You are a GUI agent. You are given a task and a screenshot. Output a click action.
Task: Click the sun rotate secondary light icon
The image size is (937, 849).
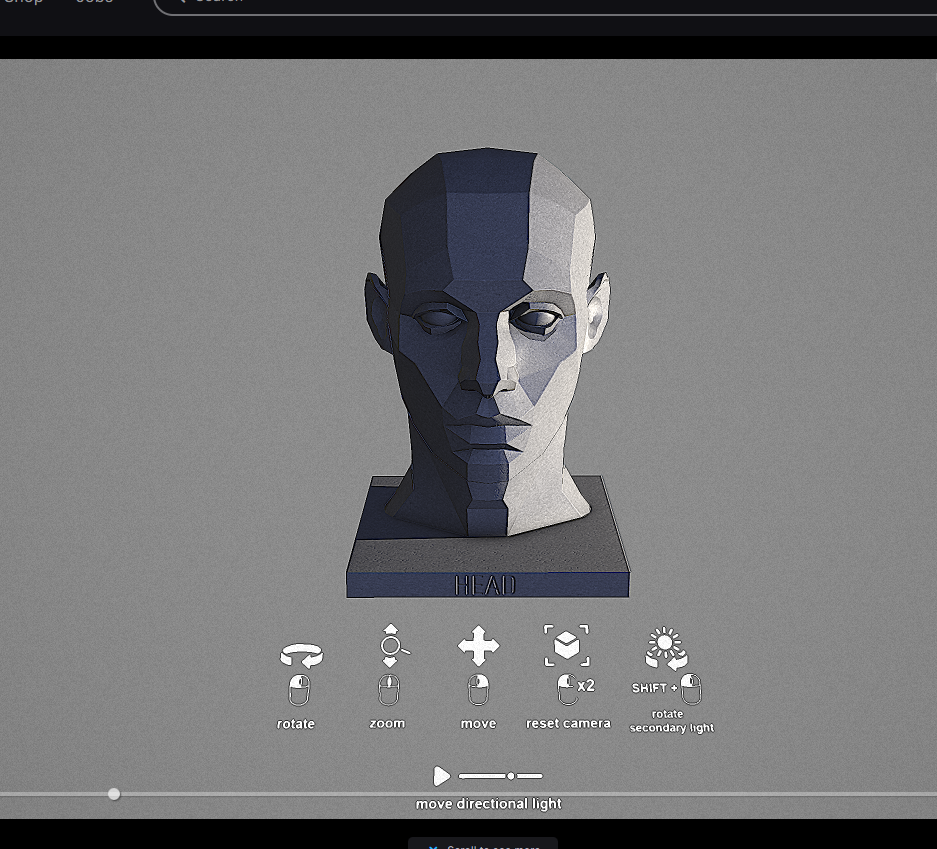point(666,648)
